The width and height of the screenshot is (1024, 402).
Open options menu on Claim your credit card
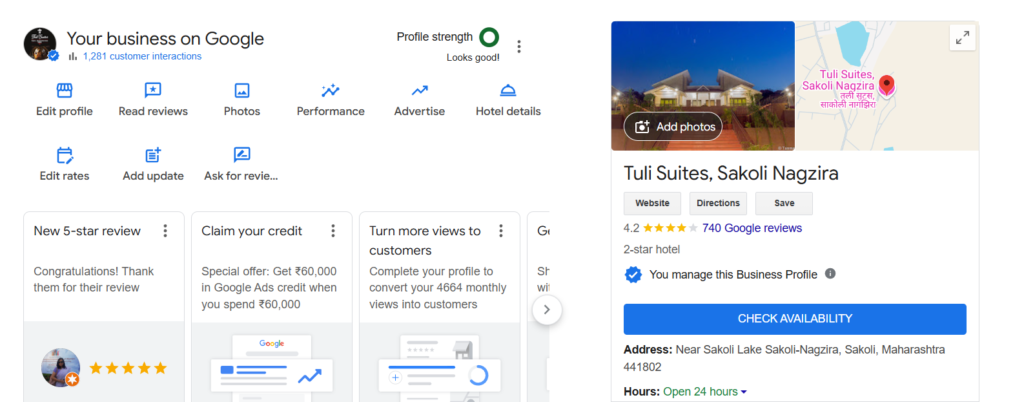(333, 231)
